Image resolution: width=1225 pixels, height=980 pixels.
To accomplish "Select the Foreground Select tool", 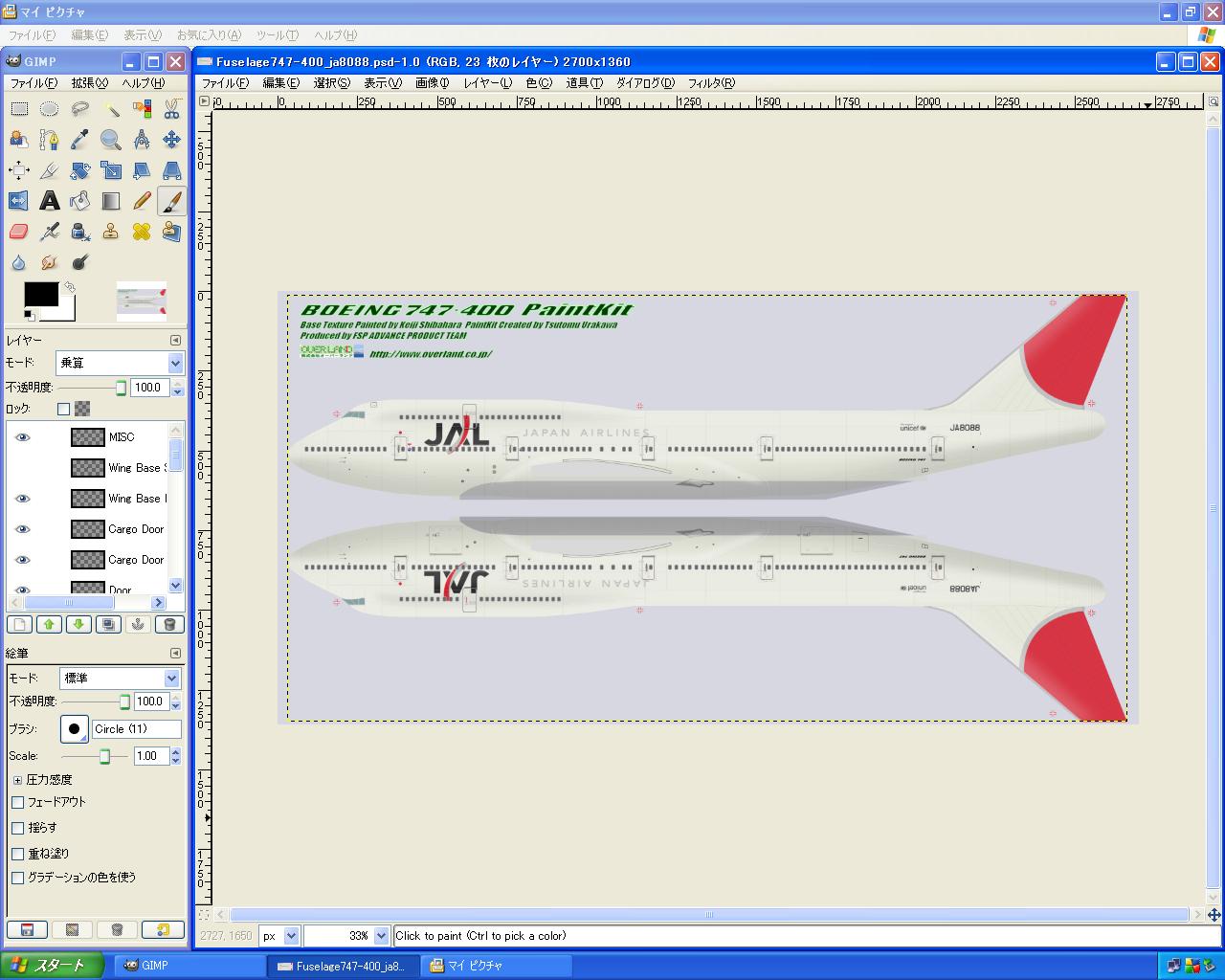I will coord(18,140).
